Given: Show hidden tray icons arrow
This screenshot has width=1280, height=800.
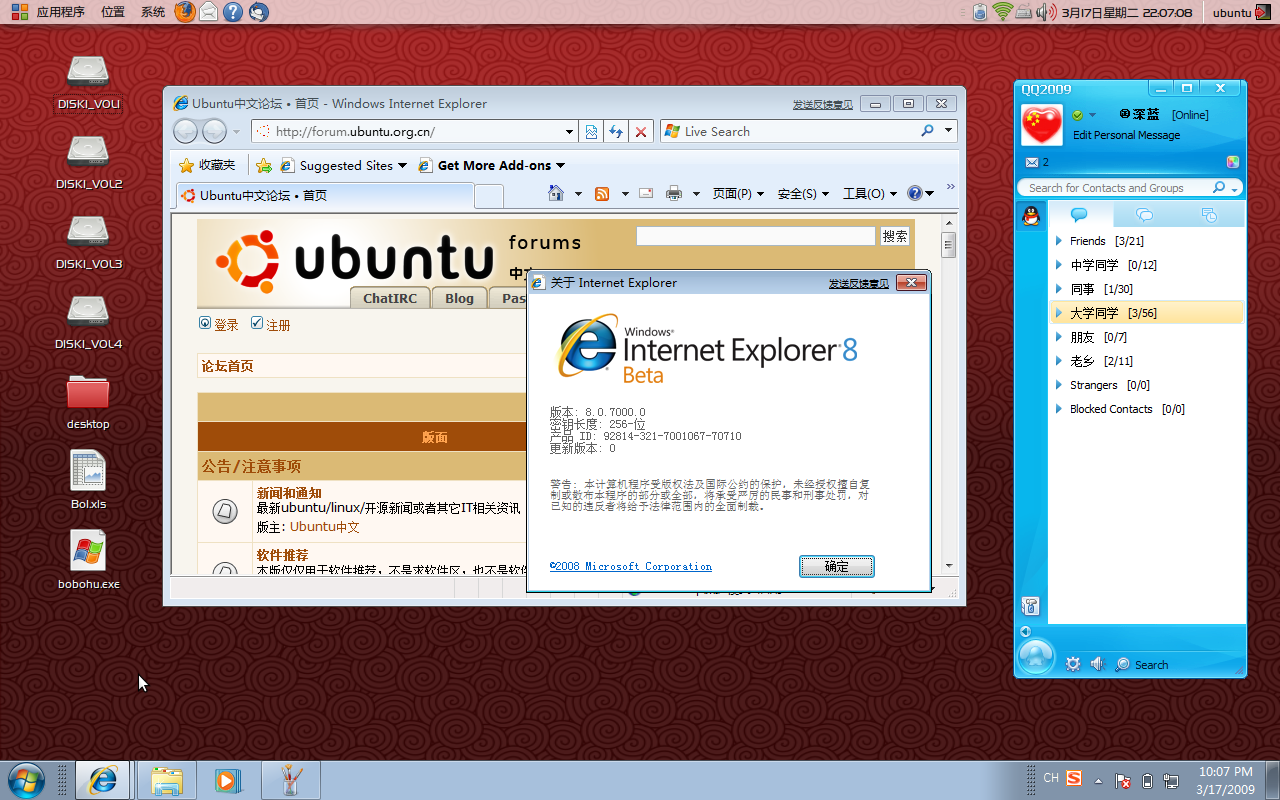Looking at the screenshot, I should click(1099, 780).
